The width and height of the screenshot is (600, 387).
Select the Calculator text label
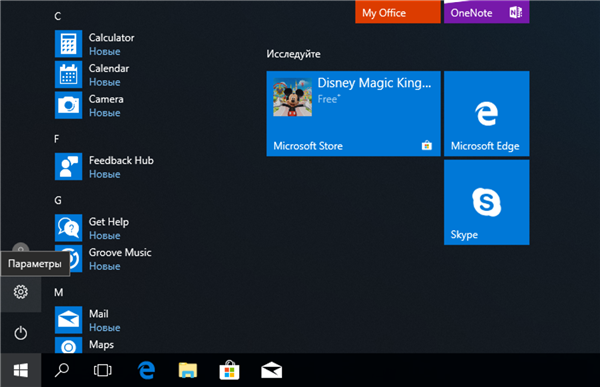coord(112,38)
